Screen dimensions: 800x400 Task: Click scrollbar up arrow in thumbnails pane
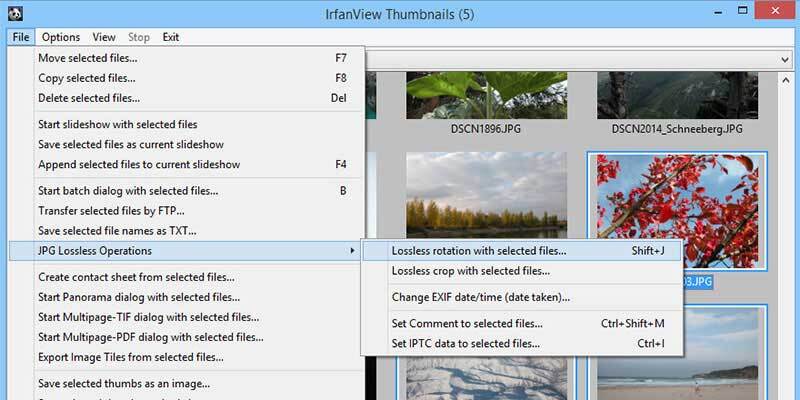tap(785, 79)
